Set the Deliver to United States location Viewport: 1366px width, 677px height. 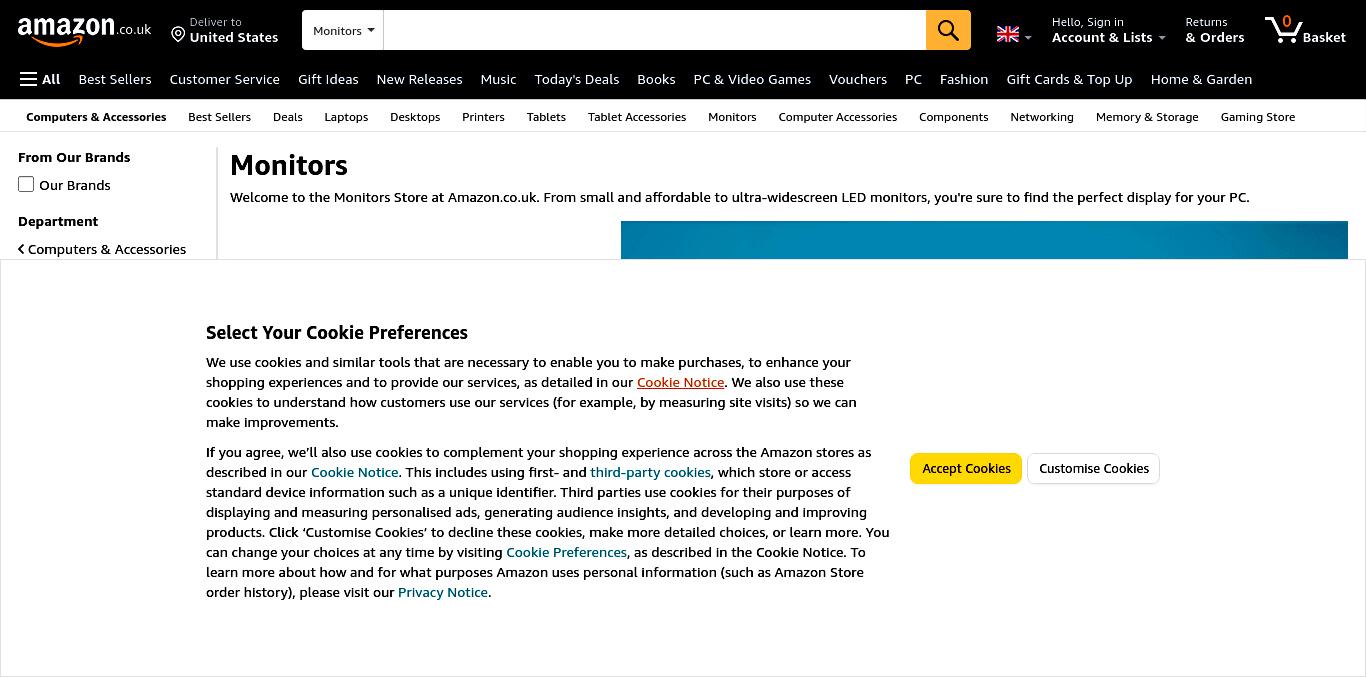[225, 30]
